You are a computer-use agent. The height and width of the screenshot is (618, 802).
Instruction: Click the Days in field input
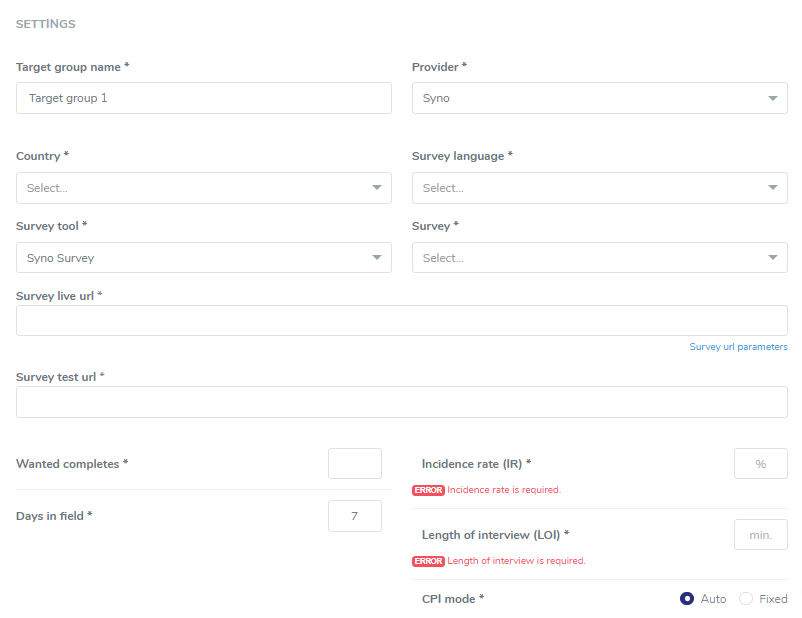pos(355,516)
